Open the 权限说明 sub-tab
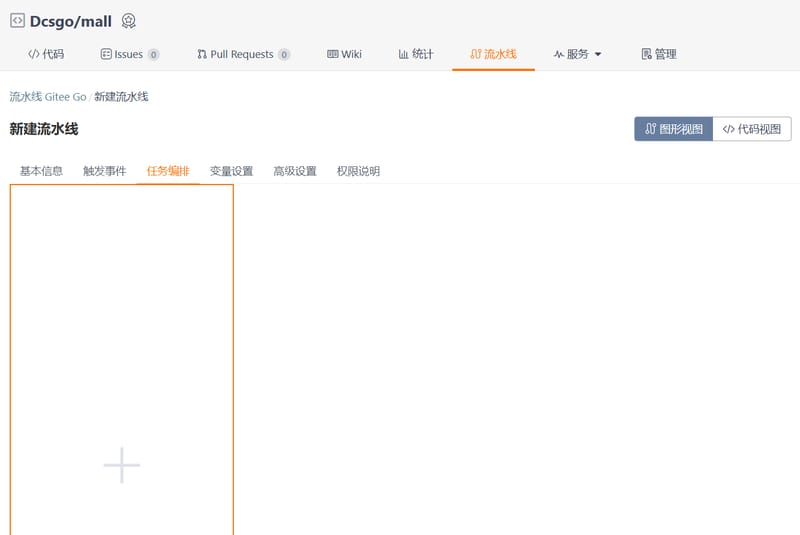Image resolution: width=800 pixels, height=535 pixels. tap(358, 171)
